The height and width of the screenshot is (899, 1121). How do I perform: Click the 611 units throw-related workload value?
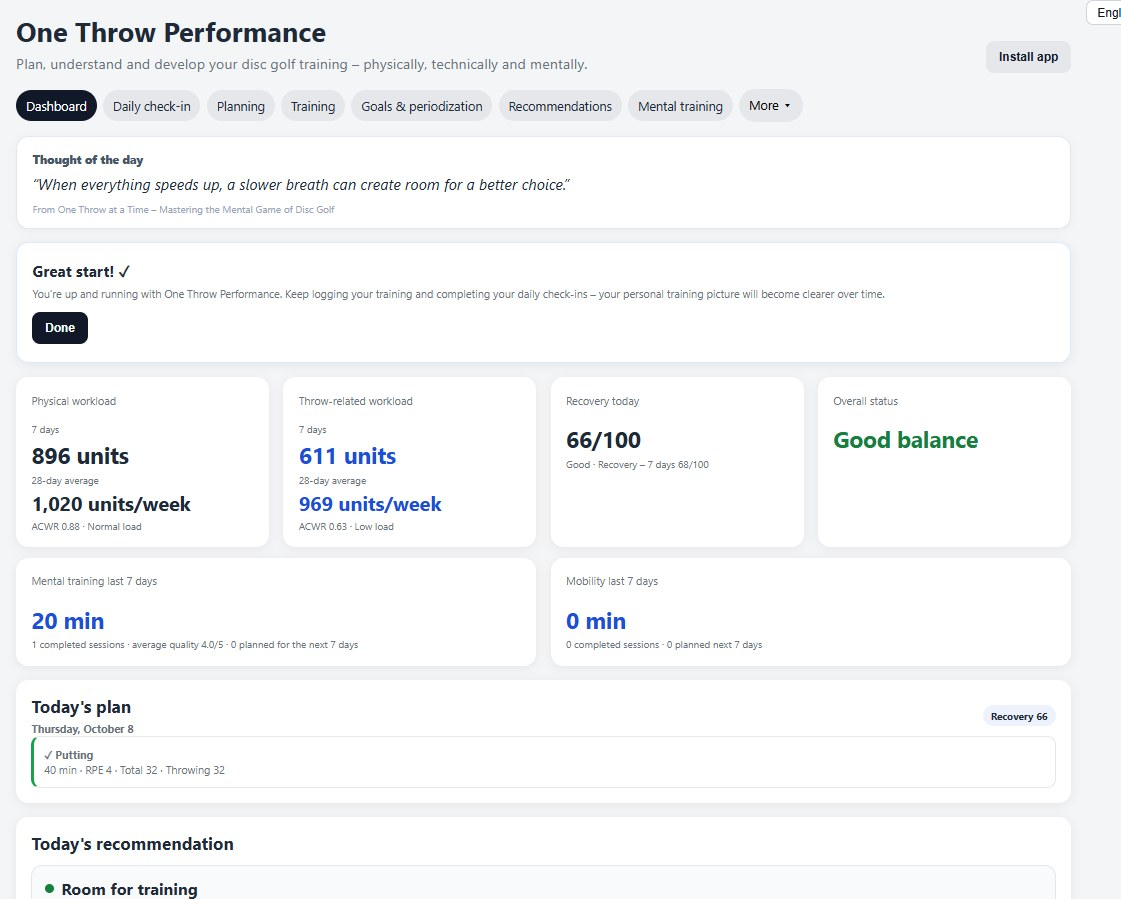click(347, 456)
